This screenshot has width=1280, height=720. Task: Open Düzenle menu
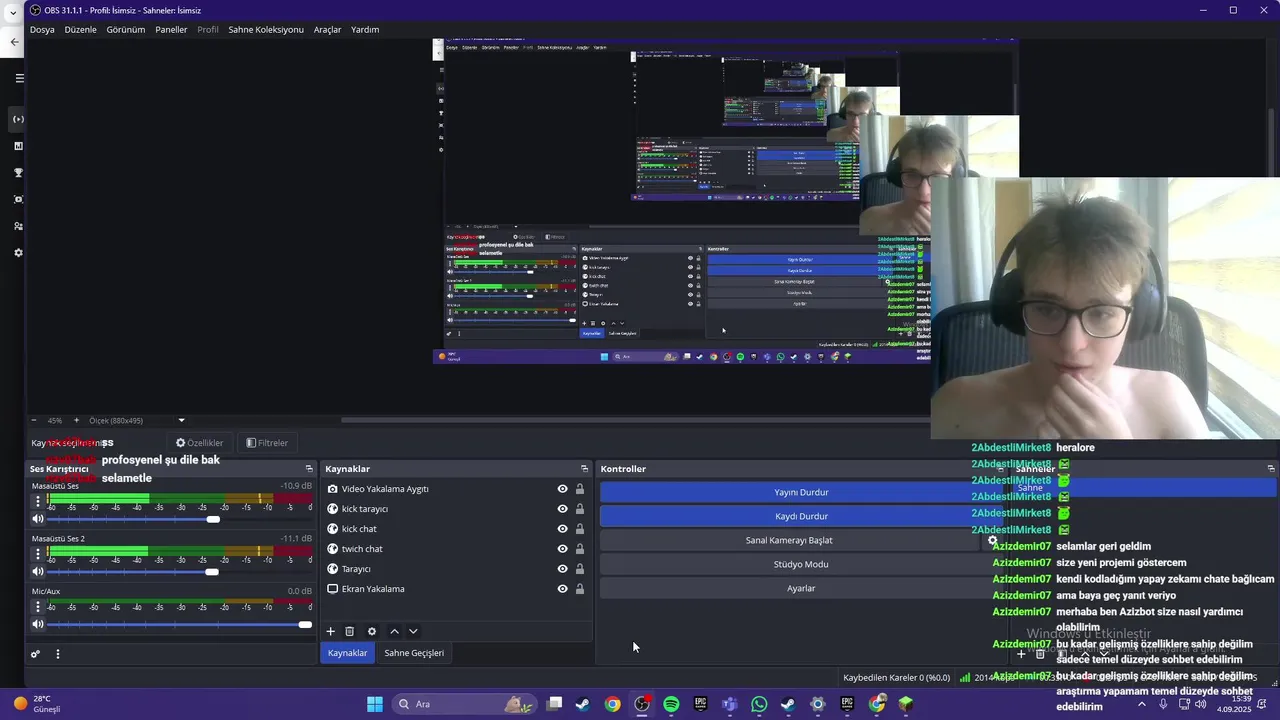pos(81,30)
